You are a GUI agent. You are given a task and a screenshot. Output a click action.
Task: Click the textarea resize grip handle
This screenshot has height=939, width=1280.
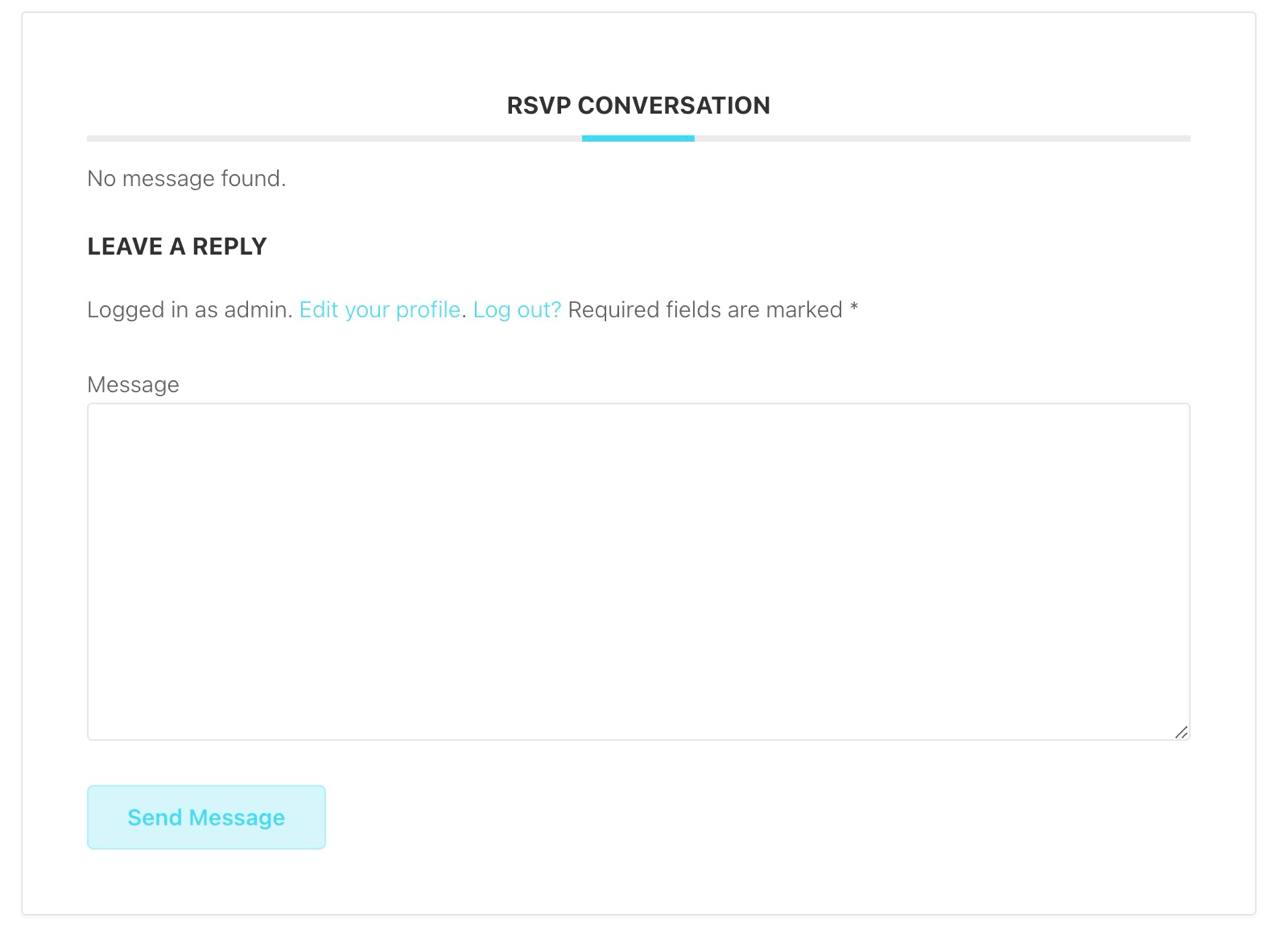pos(1181,731)
